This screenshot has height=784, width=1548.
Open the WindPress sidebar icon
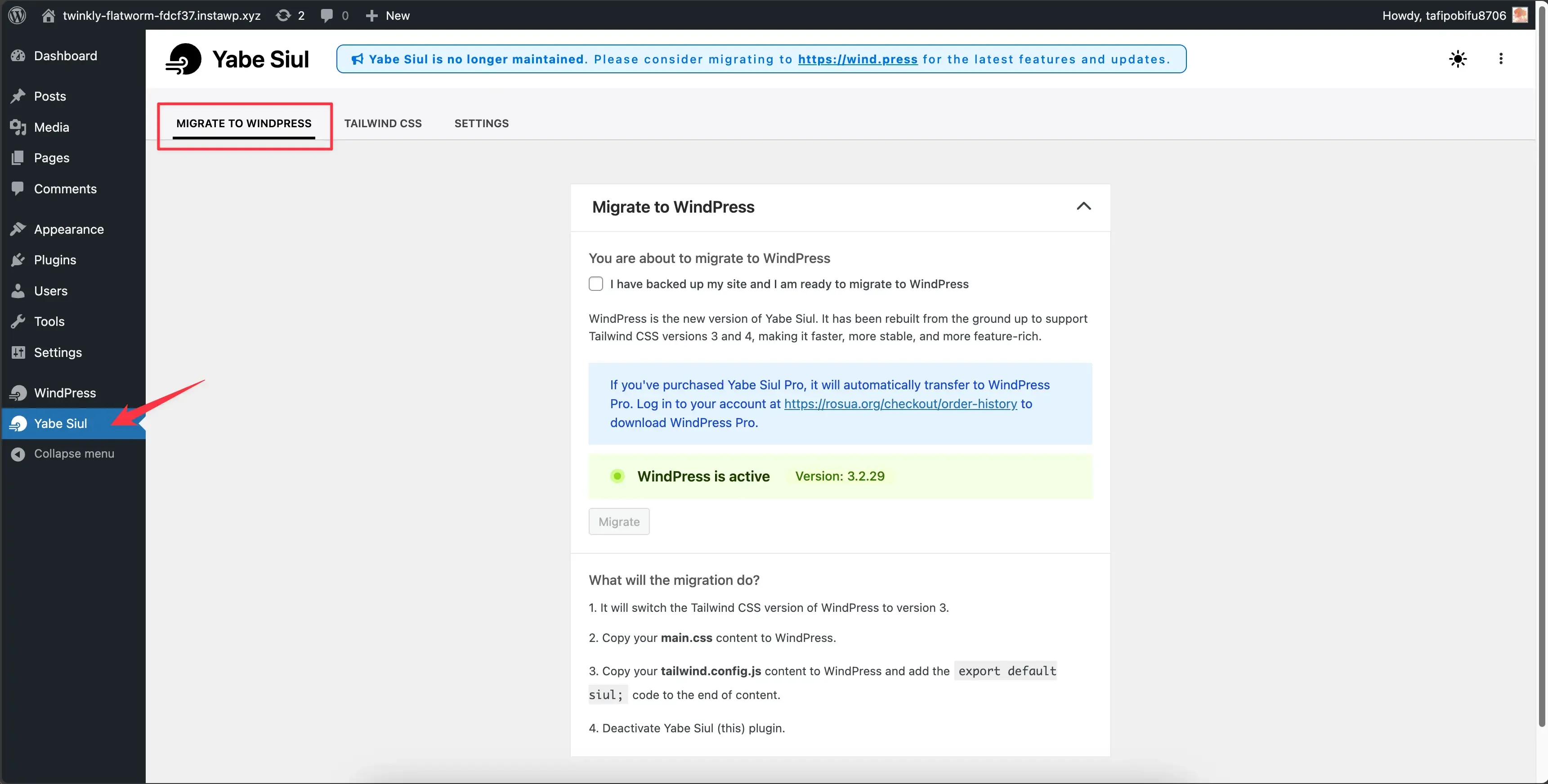point(18,392)
